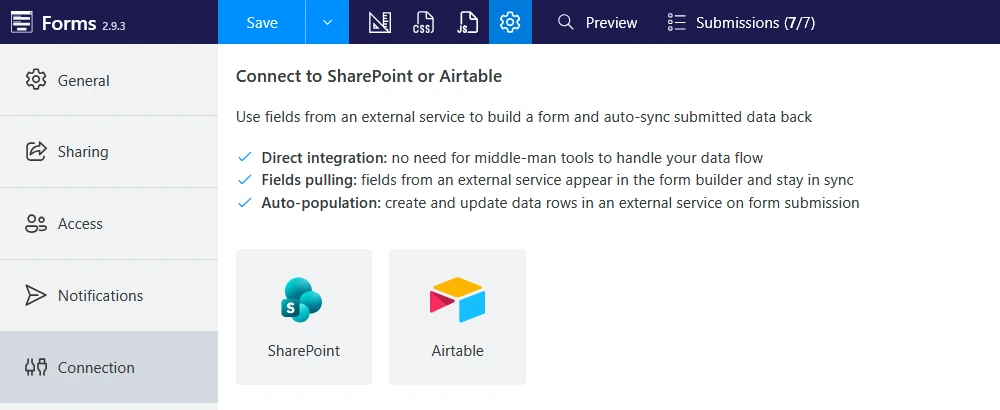Click the Airtable logo icon
The height and width of the screenshot is (410, 1000).
click(457, 299)
